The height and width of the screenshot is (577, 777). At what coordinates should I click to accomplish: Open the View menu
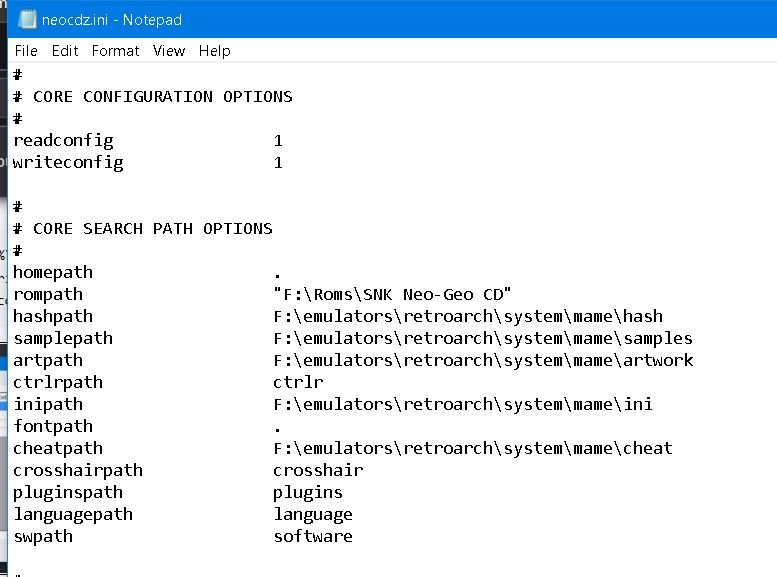(x=169, y=51)
